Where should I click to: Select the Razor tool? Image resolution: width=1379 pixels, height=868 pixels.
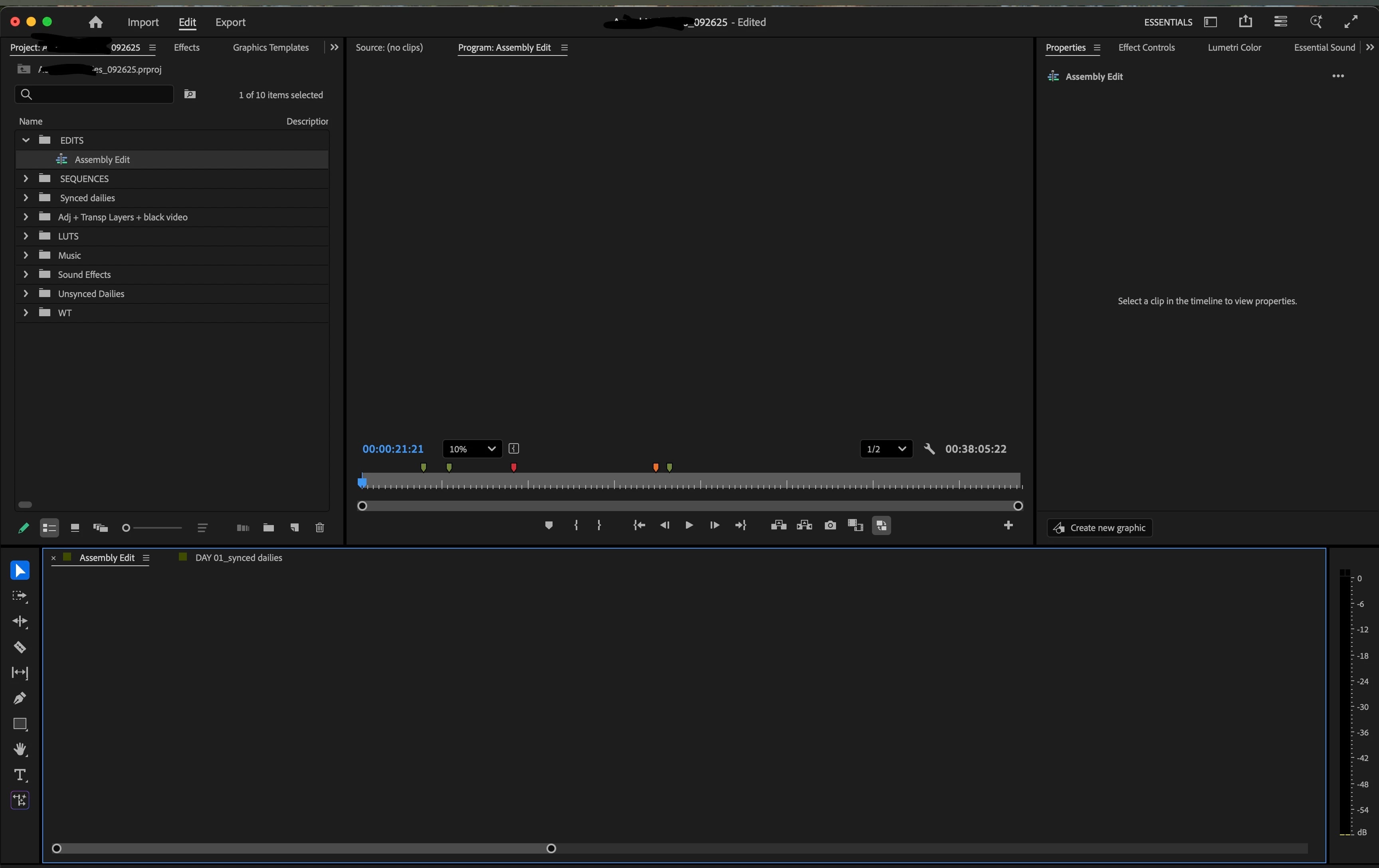(x=20, y=648)
